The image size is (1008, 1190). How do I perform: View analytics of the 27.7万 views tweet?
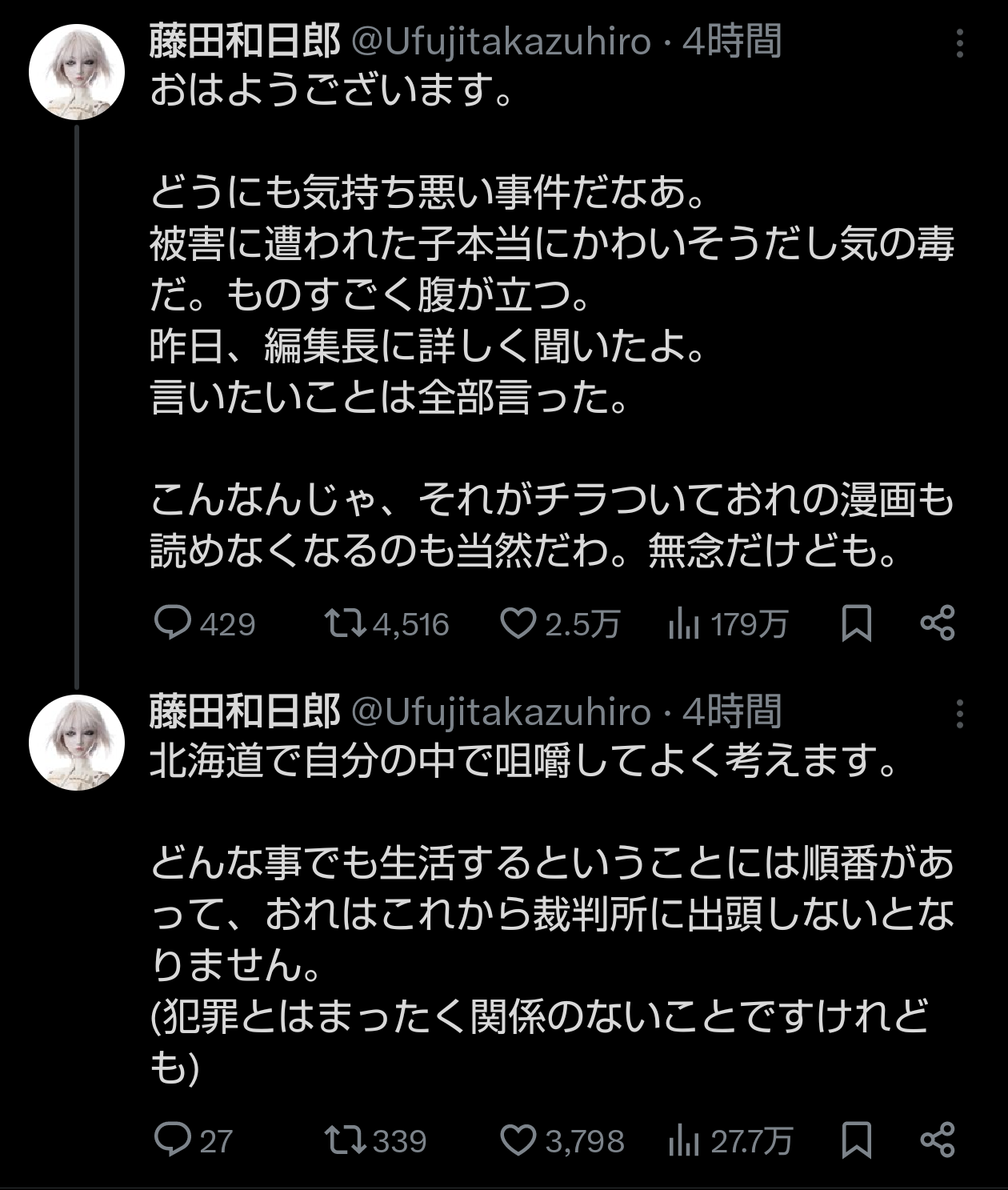tap(684, 1140)
